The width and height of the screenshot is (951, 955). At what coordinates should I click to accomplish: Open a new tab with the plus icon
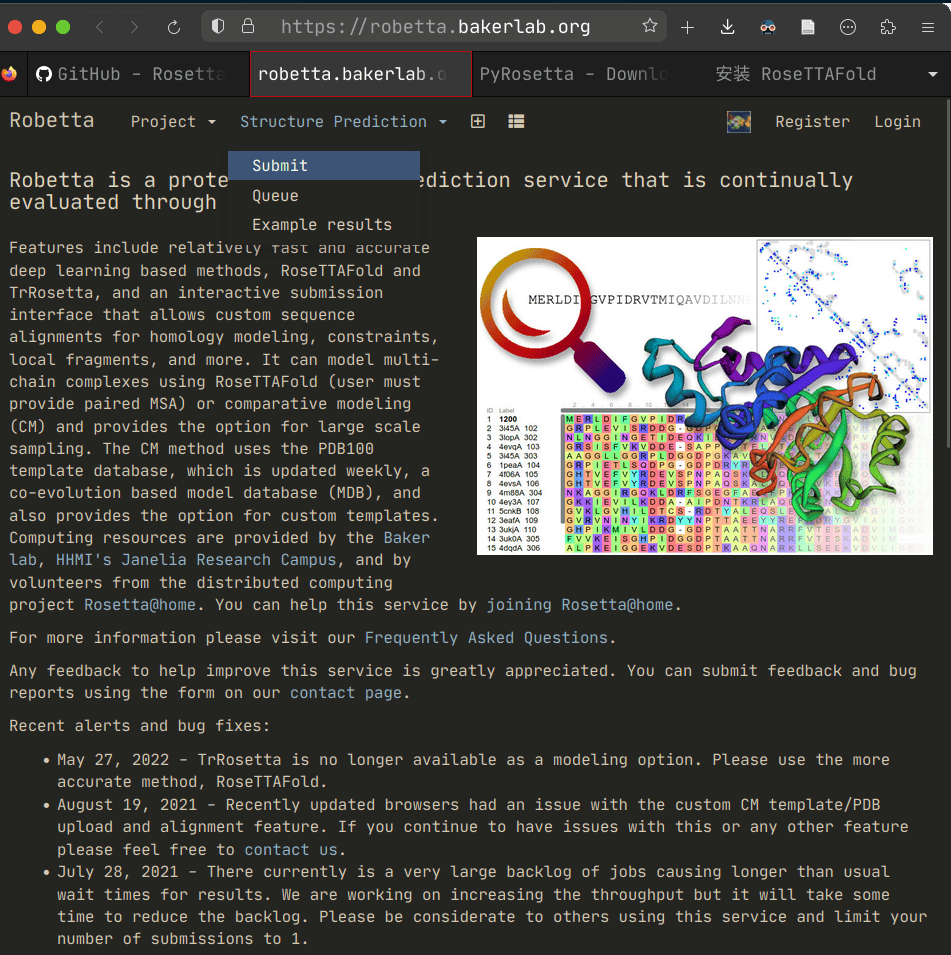(687, 27)
